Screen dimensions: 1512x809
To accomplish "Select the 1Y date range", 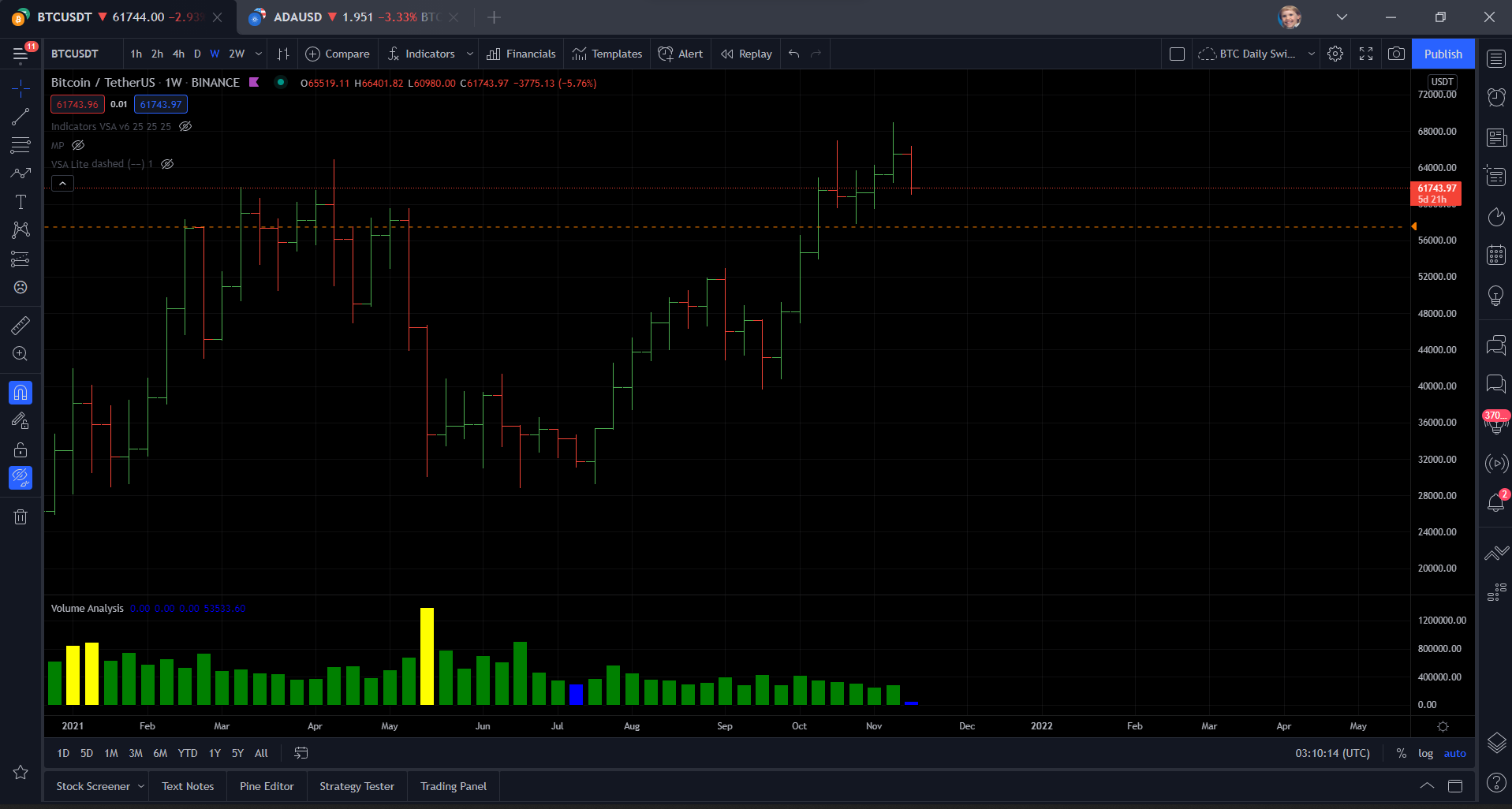I will pos(215,753).
